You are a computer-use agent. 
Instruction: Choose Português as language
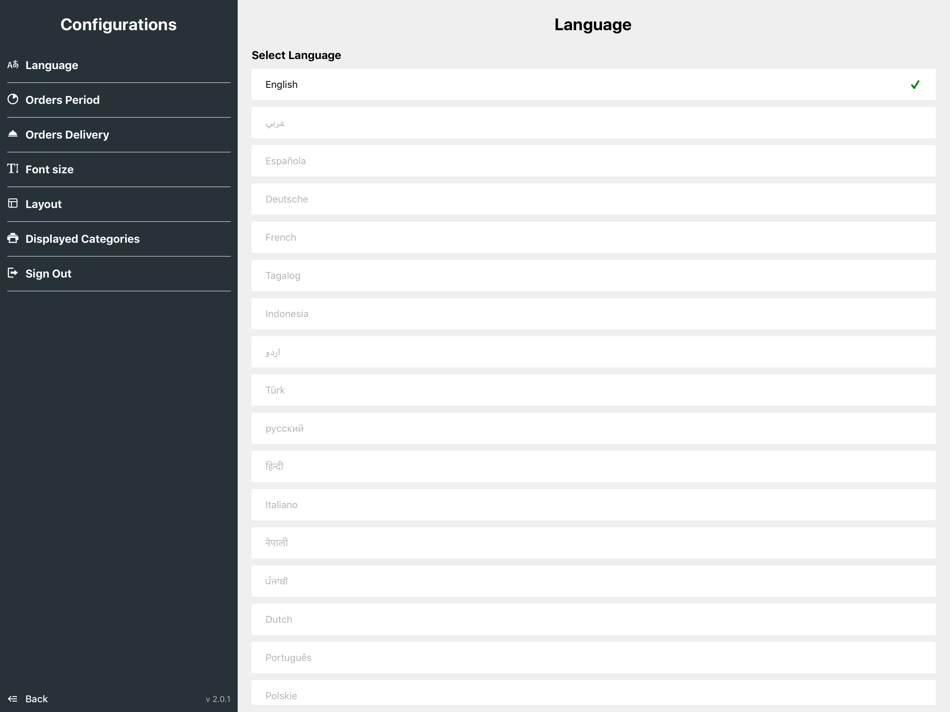point(593,657)
